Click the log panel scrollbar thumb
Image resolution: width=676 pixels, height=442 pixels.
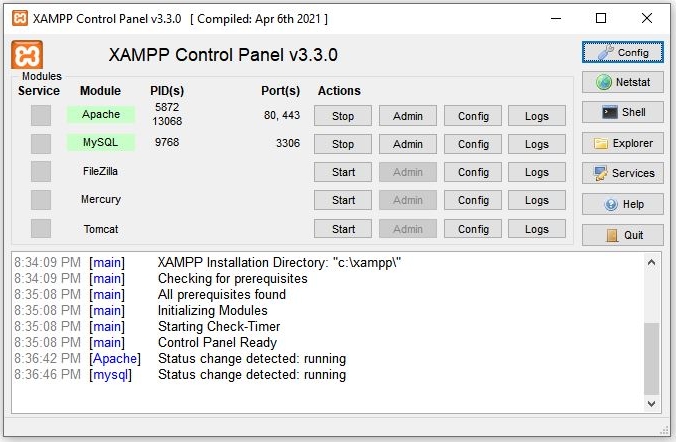[x=651, y=358]
